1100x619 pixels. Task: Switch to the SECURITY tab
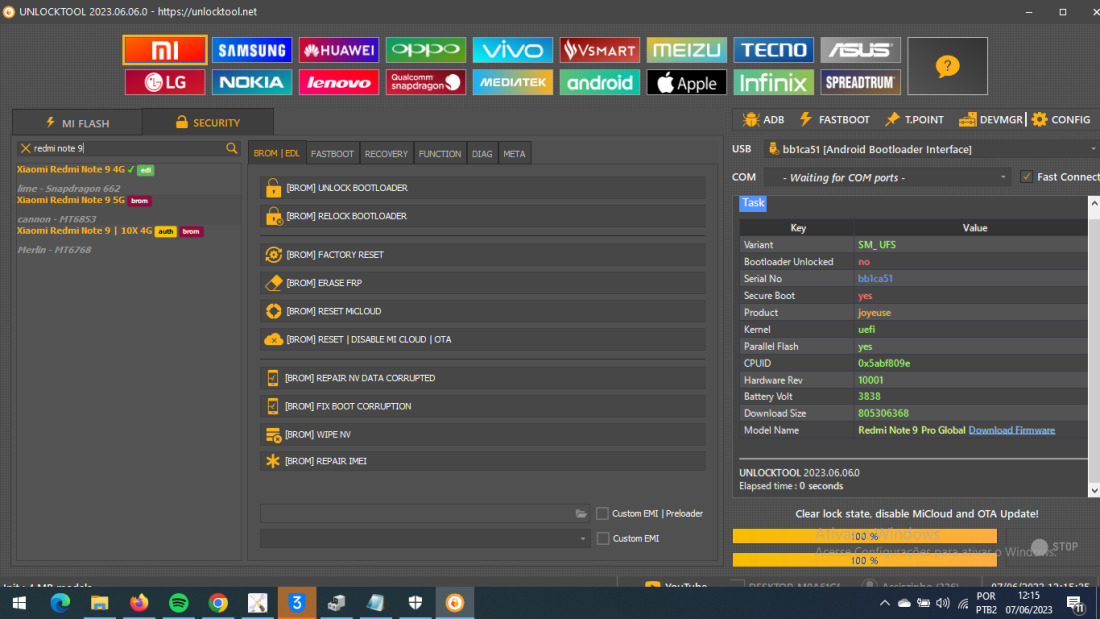pos(208,122)
